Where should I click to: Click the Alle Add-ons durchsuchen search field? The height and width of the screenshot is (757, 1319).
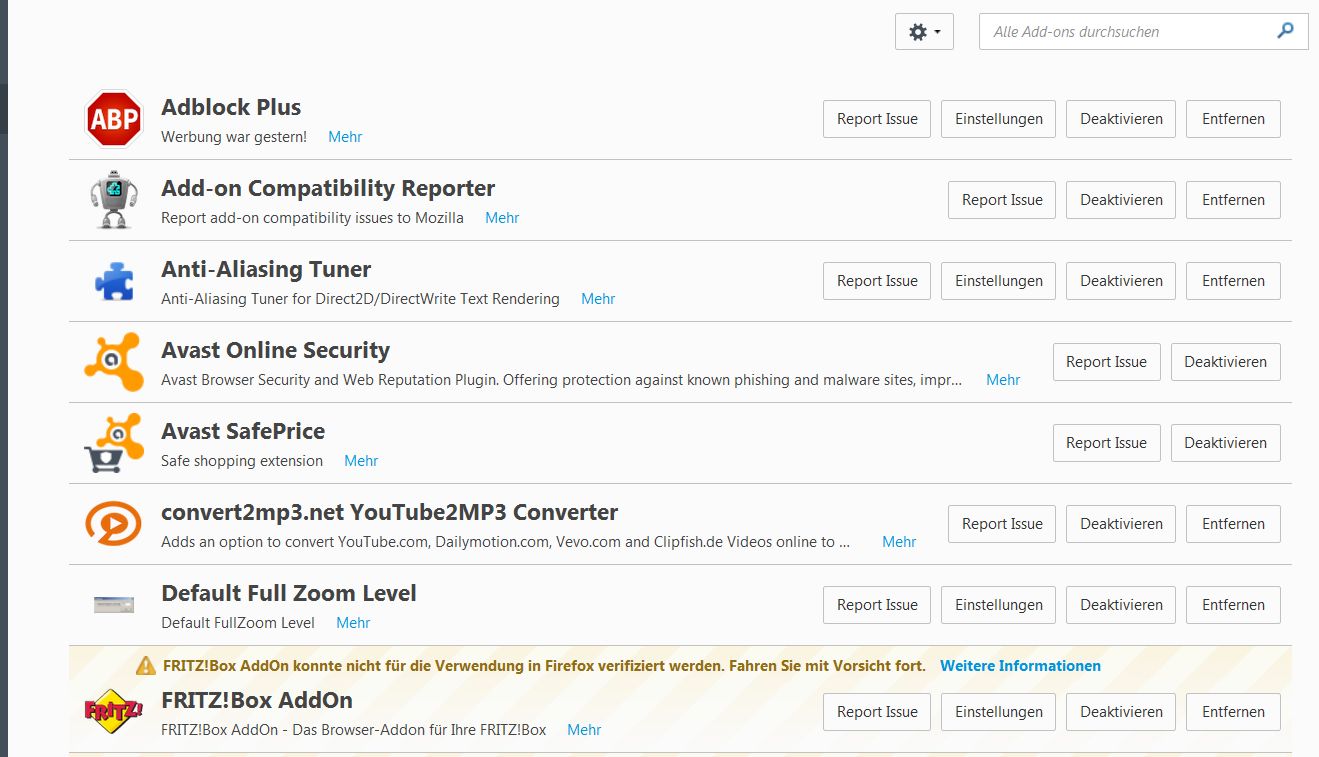point(1125,32)
